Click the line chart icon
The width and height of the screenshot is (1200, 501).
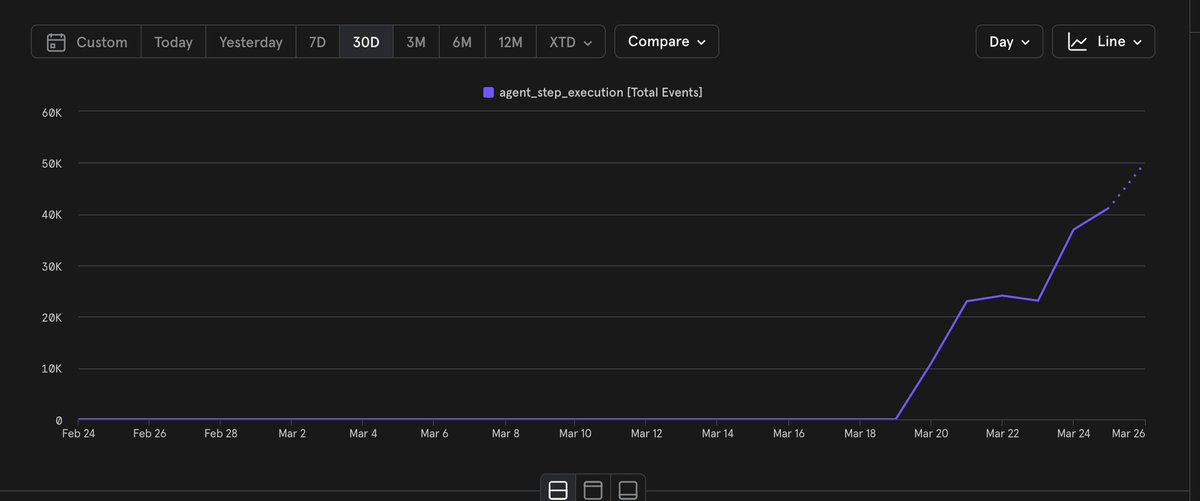(x=1078, y=41)
